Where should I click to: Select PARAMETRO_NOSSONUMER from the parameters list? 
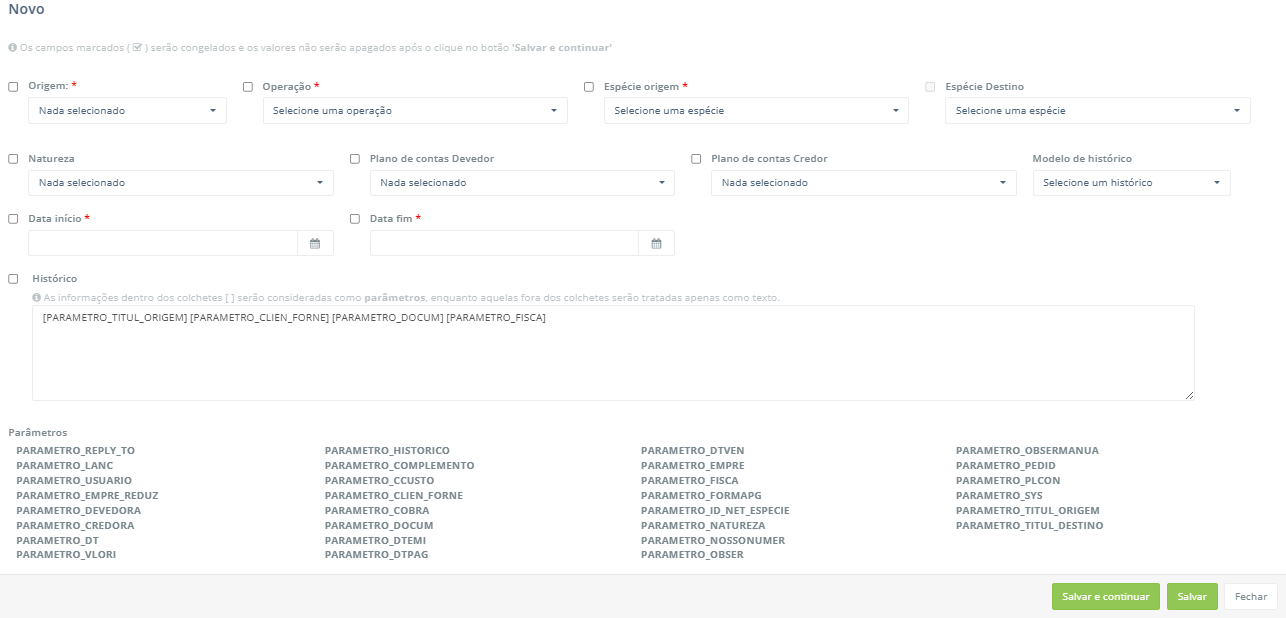pos(712,540)
